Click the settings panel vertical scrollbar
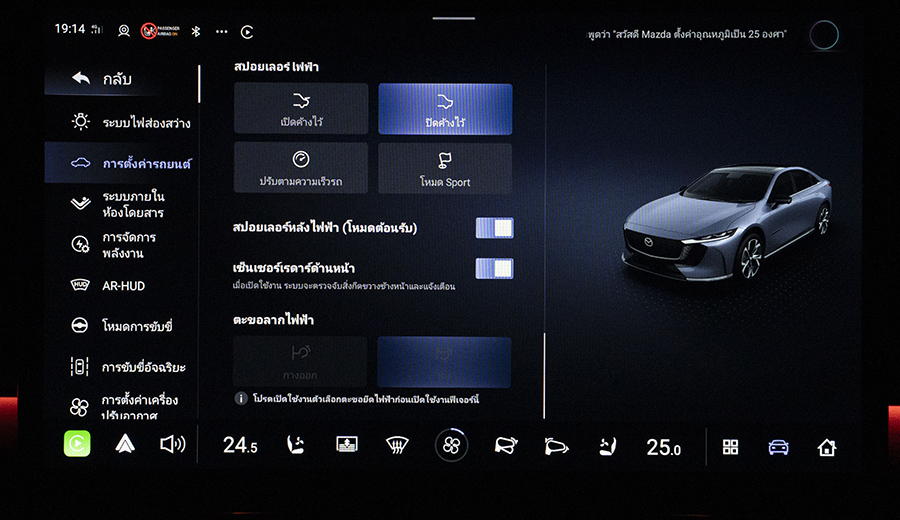The image size is (900, 520). pyautogui.click(x=544, y=375)
